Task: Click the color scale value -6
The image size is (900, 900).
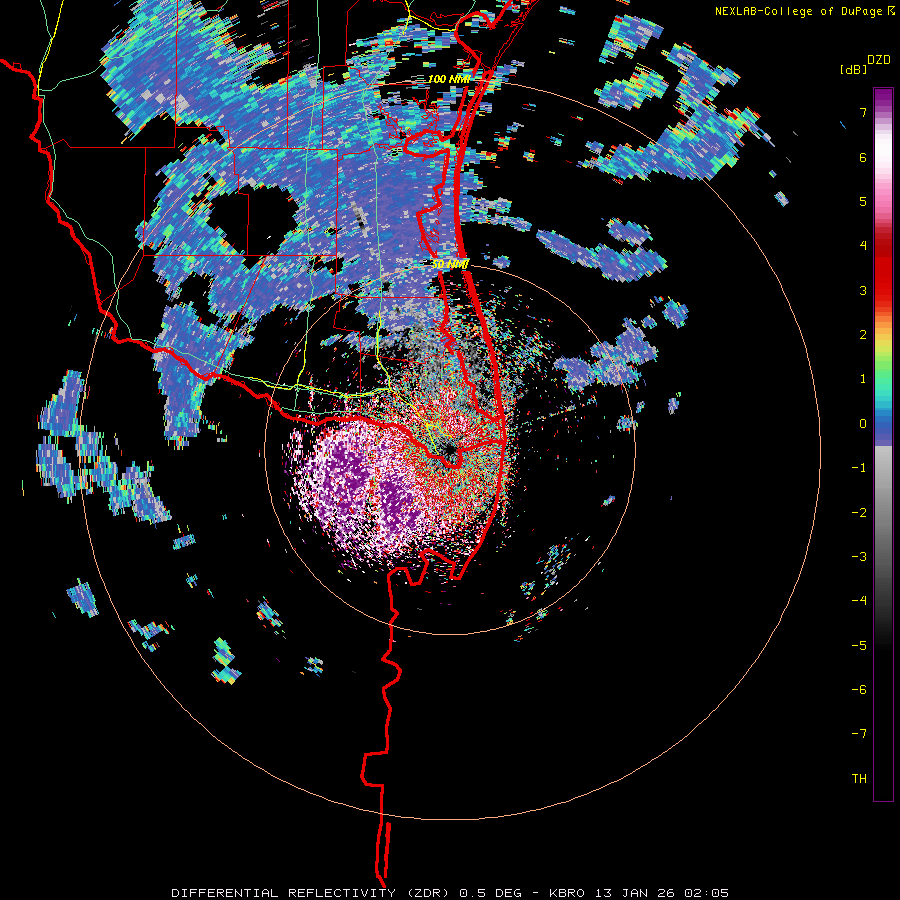Action: click(859, 690)
